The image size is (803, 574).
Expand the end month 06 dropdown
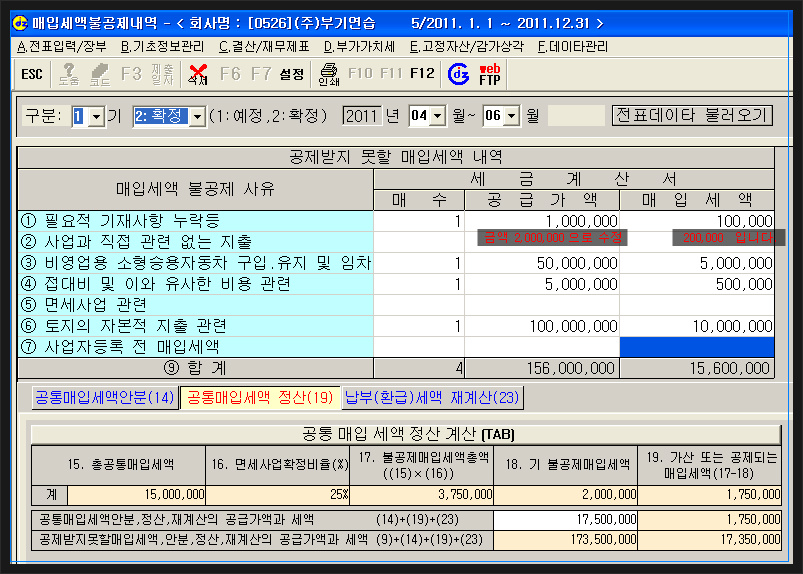tap(511, 116)
